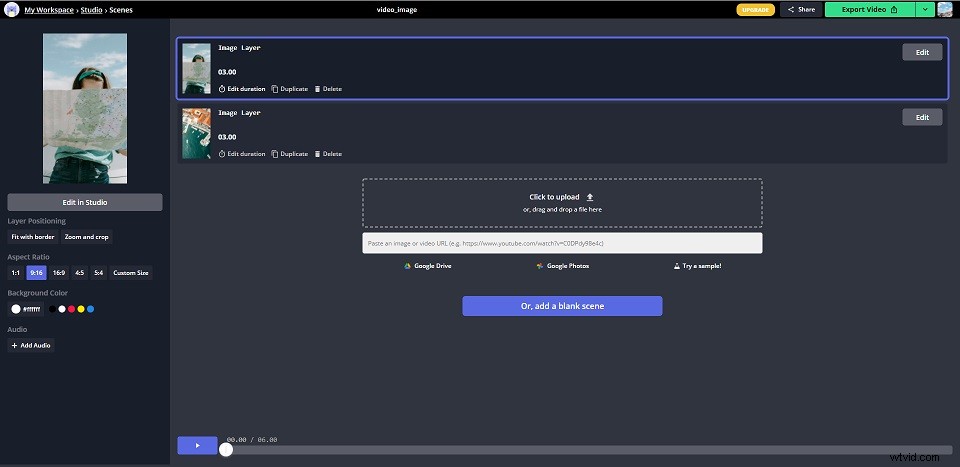Delete the first image layer

tap(328, 89)
